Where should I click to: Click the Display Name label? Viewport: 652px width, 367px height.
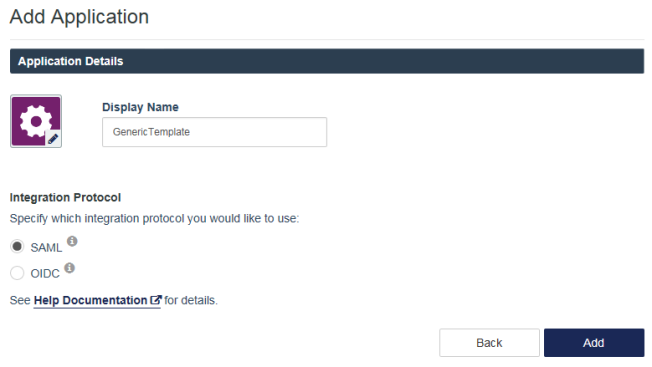pyautogui.click(x=140, y=107)
